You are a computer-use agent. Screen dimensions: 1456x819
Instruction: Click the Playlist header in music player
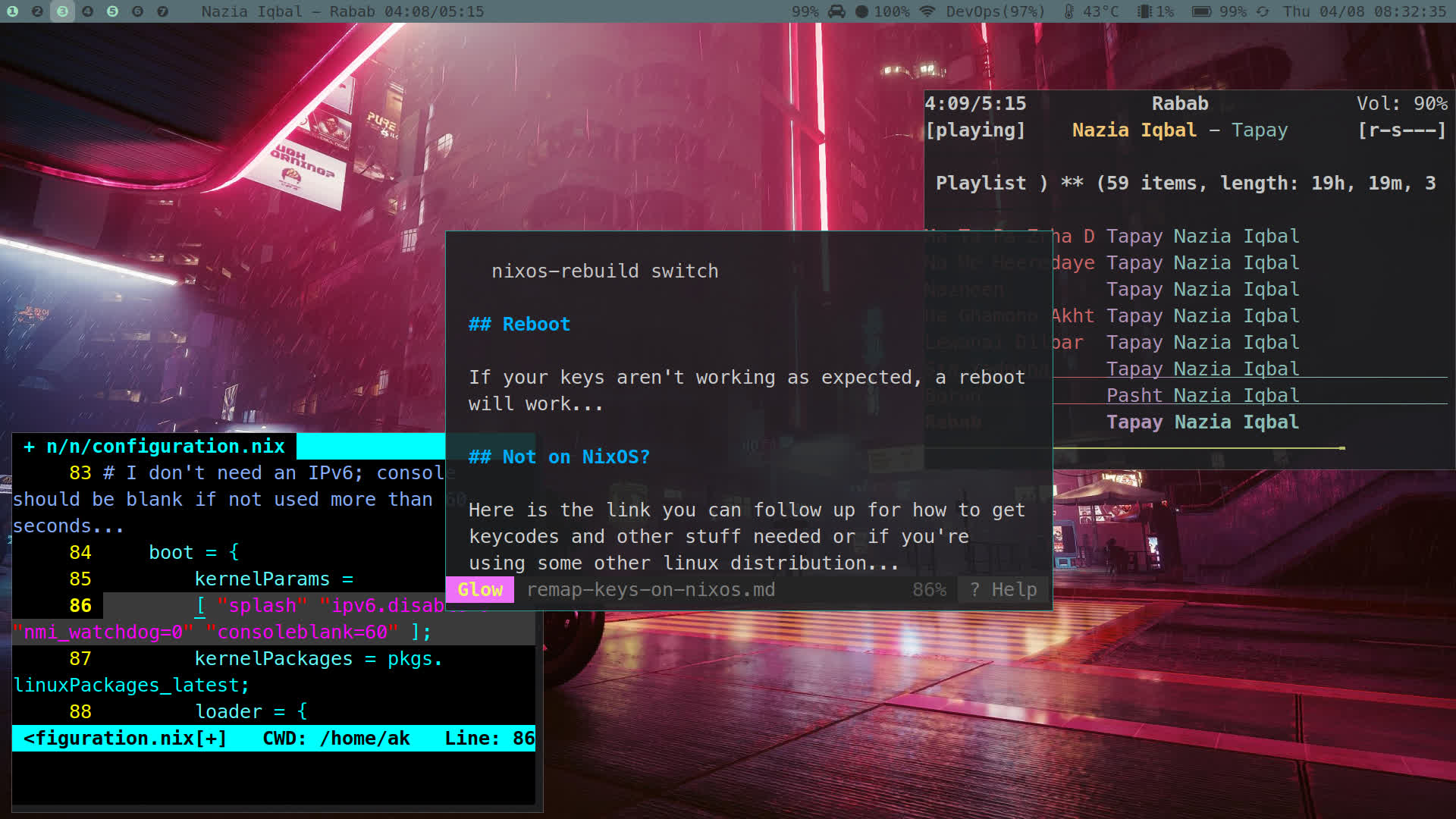click(1185, 183)
